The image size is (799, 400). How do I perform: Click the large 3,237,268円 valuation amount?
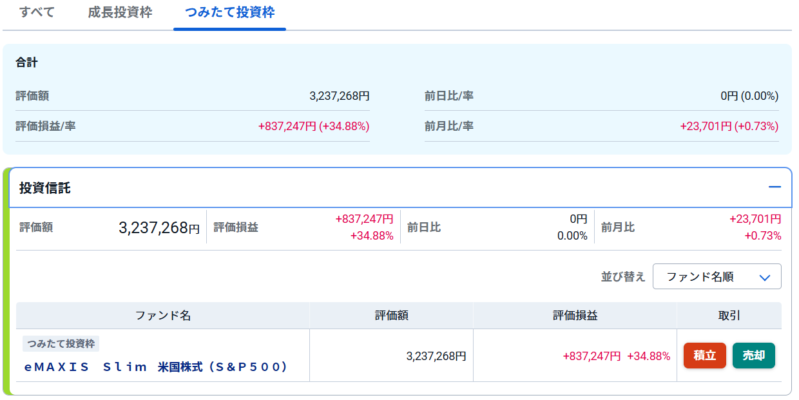click(x=158, y=228)
